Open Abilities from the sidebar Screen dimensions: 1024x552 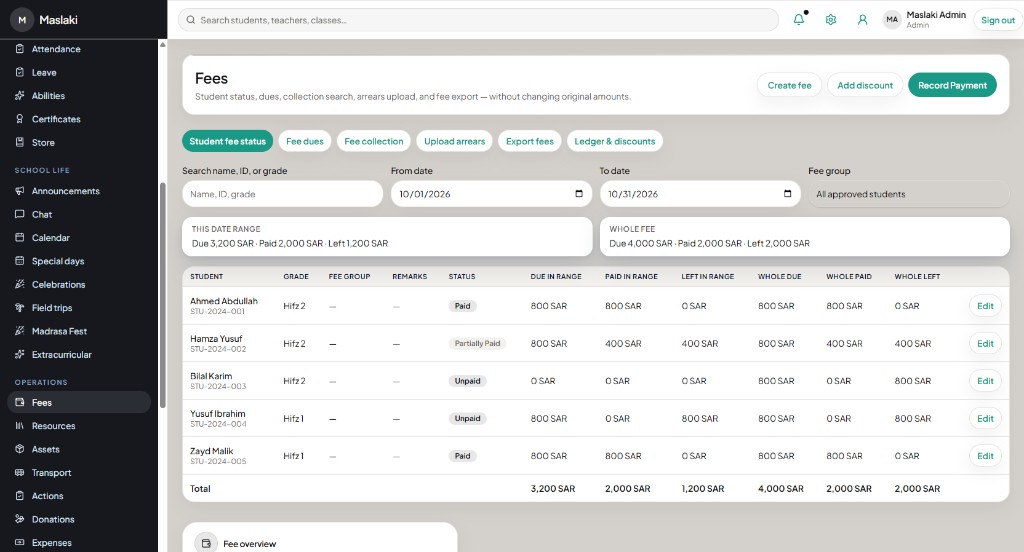(80, 95)
